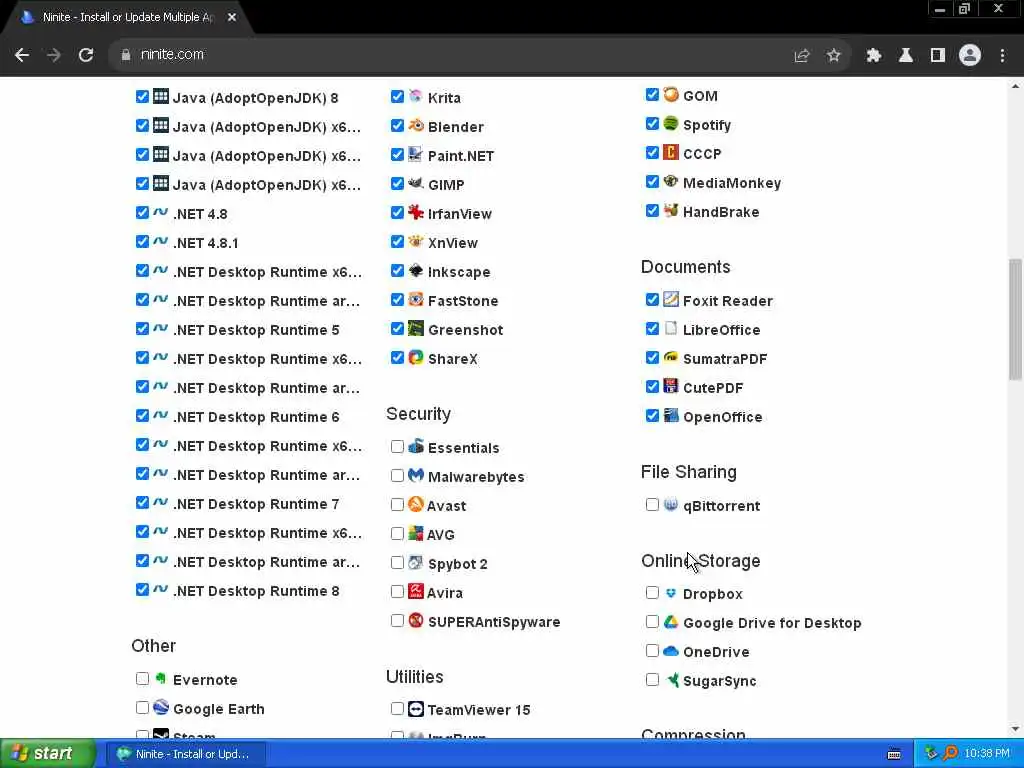The width and height of the screenshot is (1024, 768).
Task: Uncheck the XnView checkbox
Action: pyautogui.click(x=397, y=242)
